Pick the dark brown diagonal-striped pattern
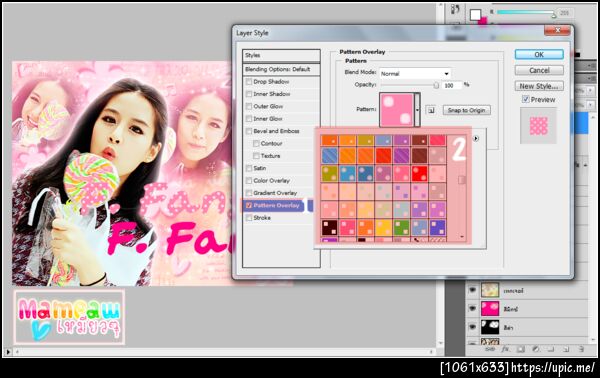This screenshot has width=600, height=378. (x=420, y=156)
